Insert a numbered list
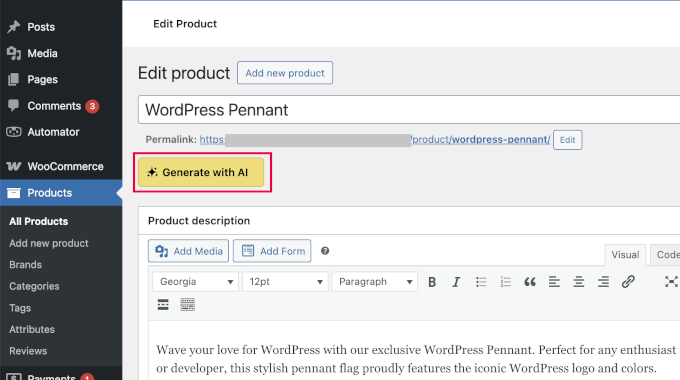Image resolution: width=680 pixels, height=380 pixels. point(505,282)
